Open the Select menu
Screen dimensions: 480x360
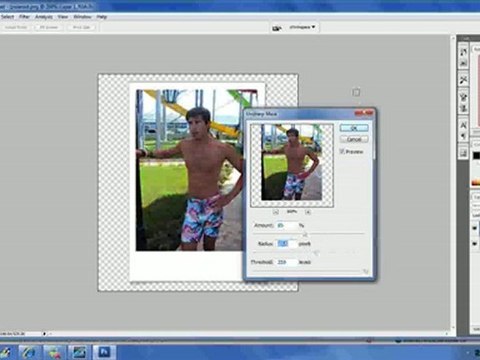(x=7, y=17)
